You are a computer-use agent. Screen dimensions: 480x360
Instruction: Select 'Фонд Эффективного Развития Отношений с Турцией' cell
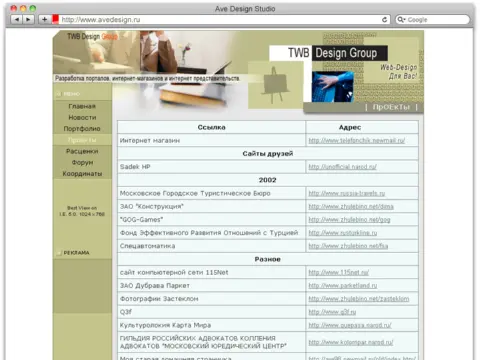point(211,233)
